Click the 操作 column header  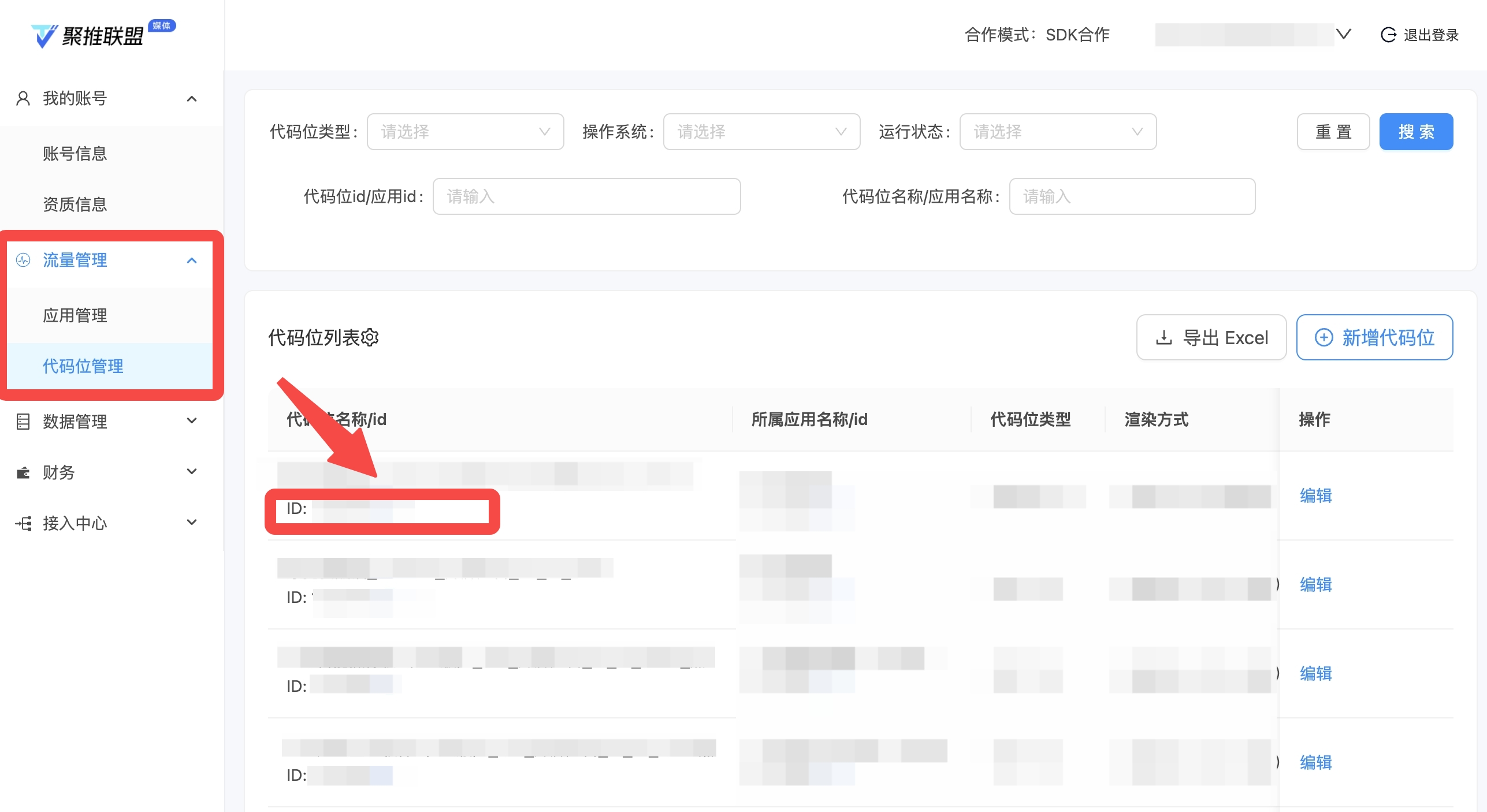pyautogui.click(x=1314, y=419)
